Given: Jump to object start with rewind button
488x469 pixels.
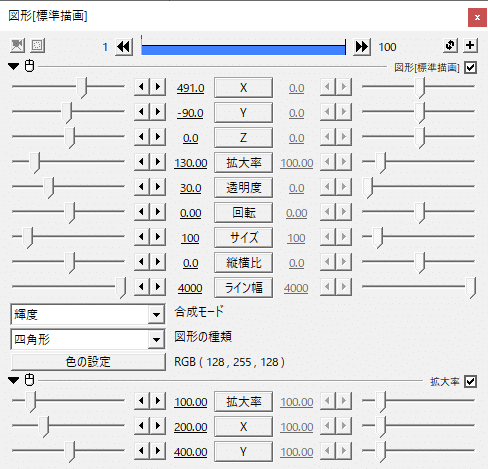Looking at the screenshot, I should click(x=124, y=47).
